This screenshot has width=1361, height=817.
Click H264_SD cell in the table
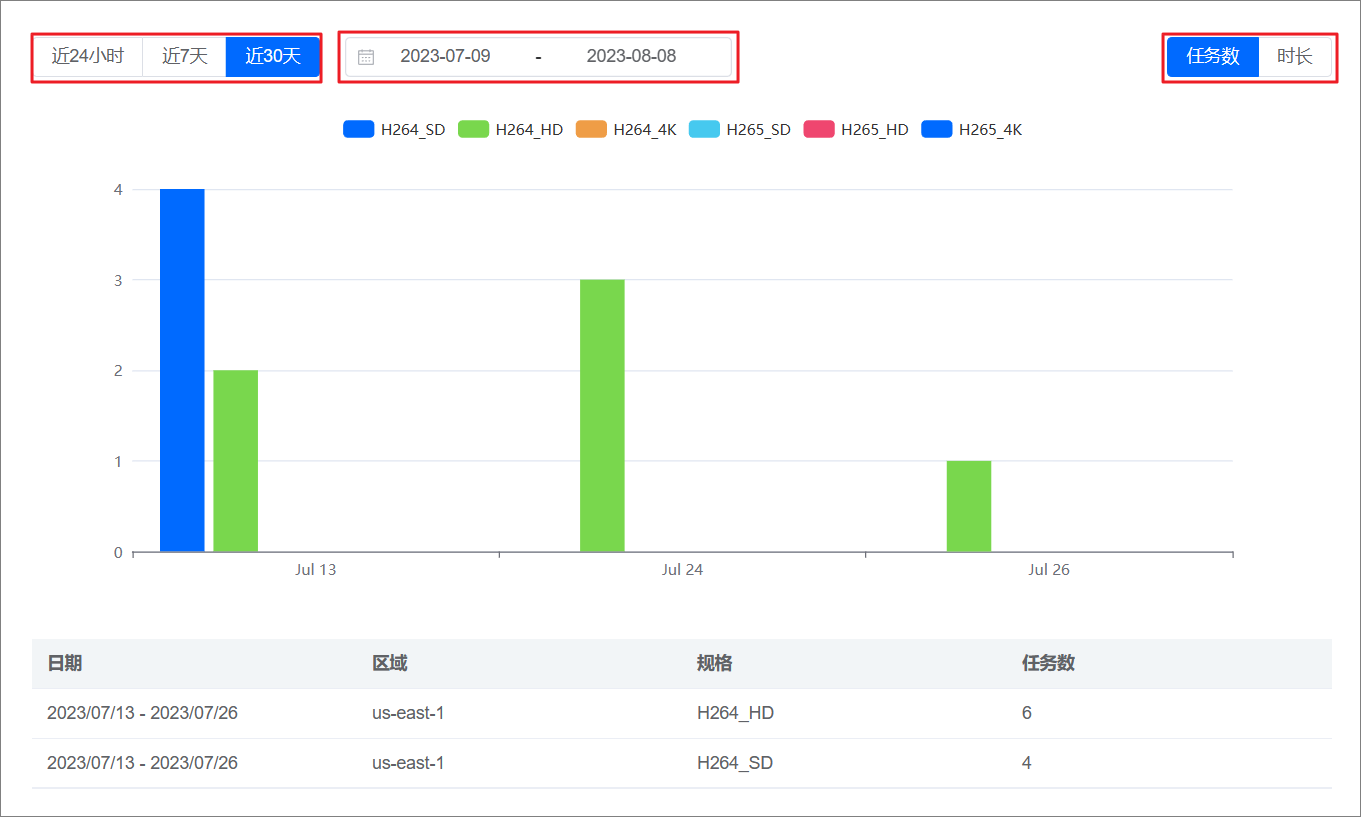point(735,763)
